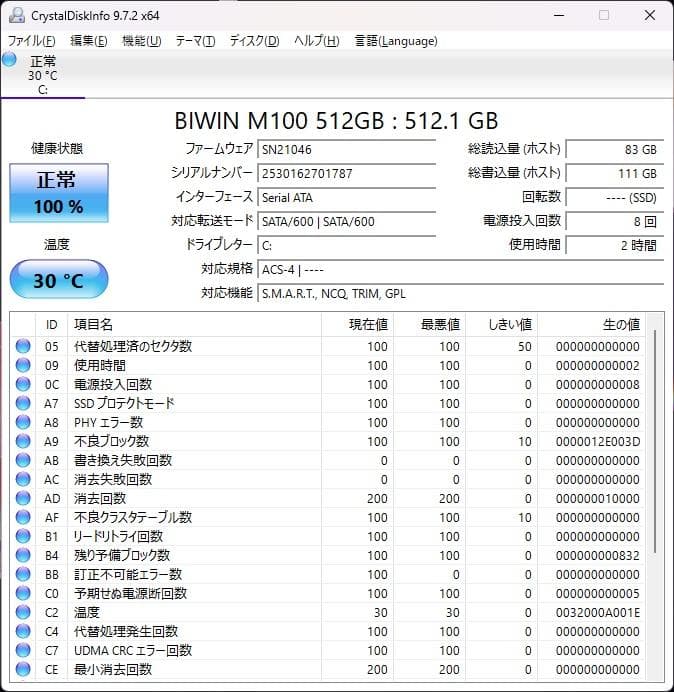Click the 30 °C temperature button
This screenshot has height=692, width=674.
pos(59,279)
